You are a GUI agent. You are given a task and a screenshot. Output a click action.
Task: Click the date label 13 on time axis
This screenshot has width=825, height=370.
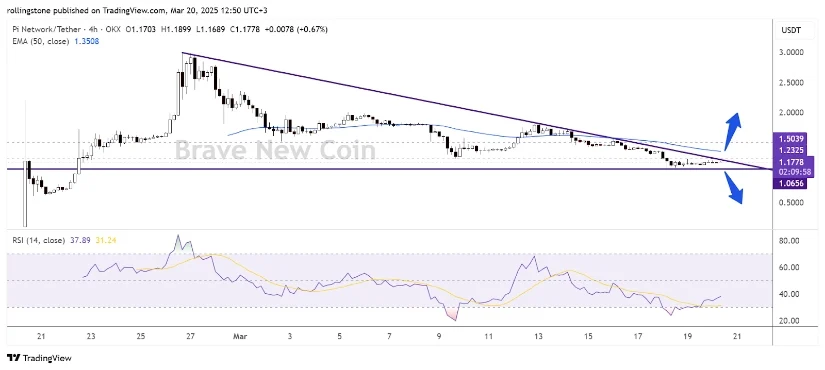538,336
